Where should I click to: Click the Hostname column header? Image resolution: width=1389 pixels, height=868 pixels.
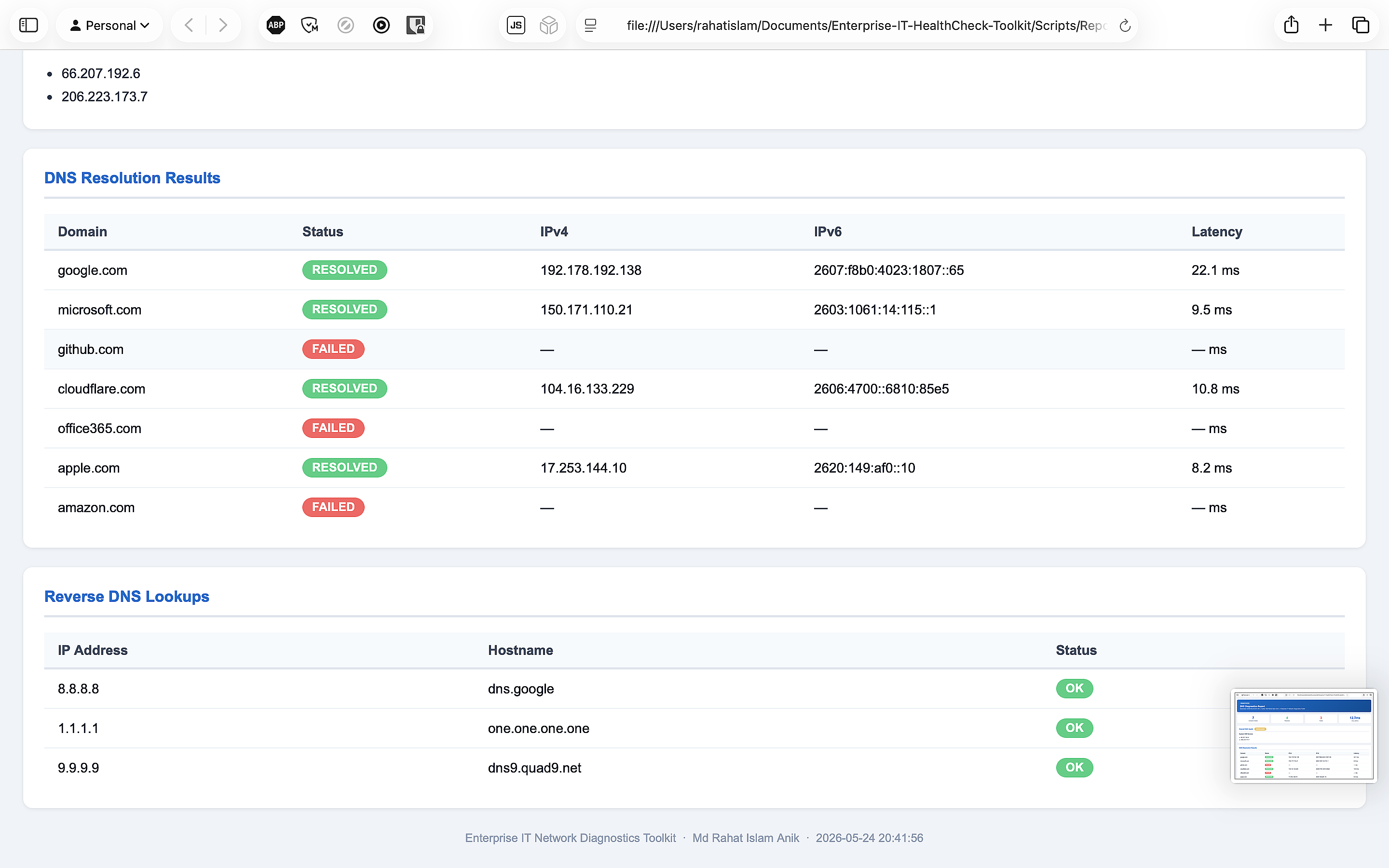[520, 651]
